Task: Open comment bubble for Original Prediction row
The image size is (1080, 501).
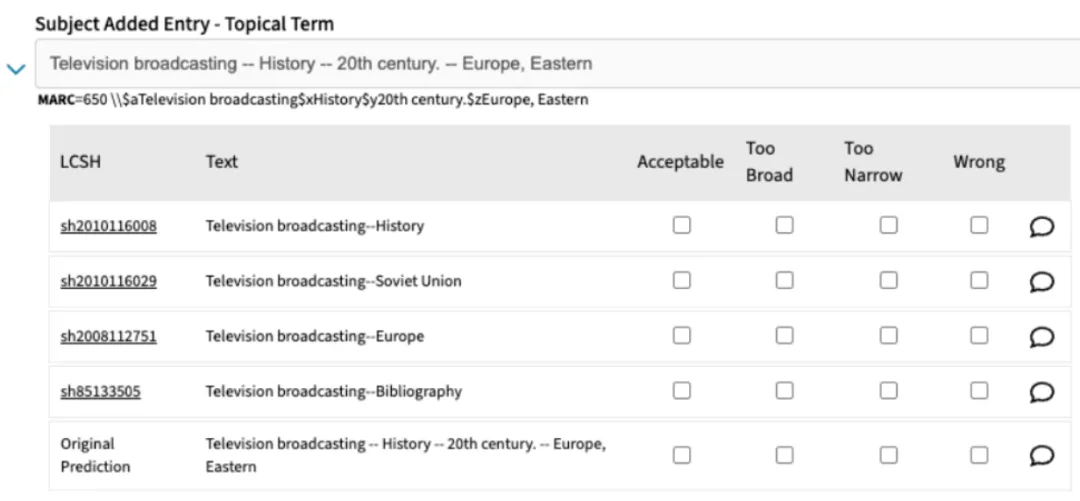Action: coord(1042,455)
